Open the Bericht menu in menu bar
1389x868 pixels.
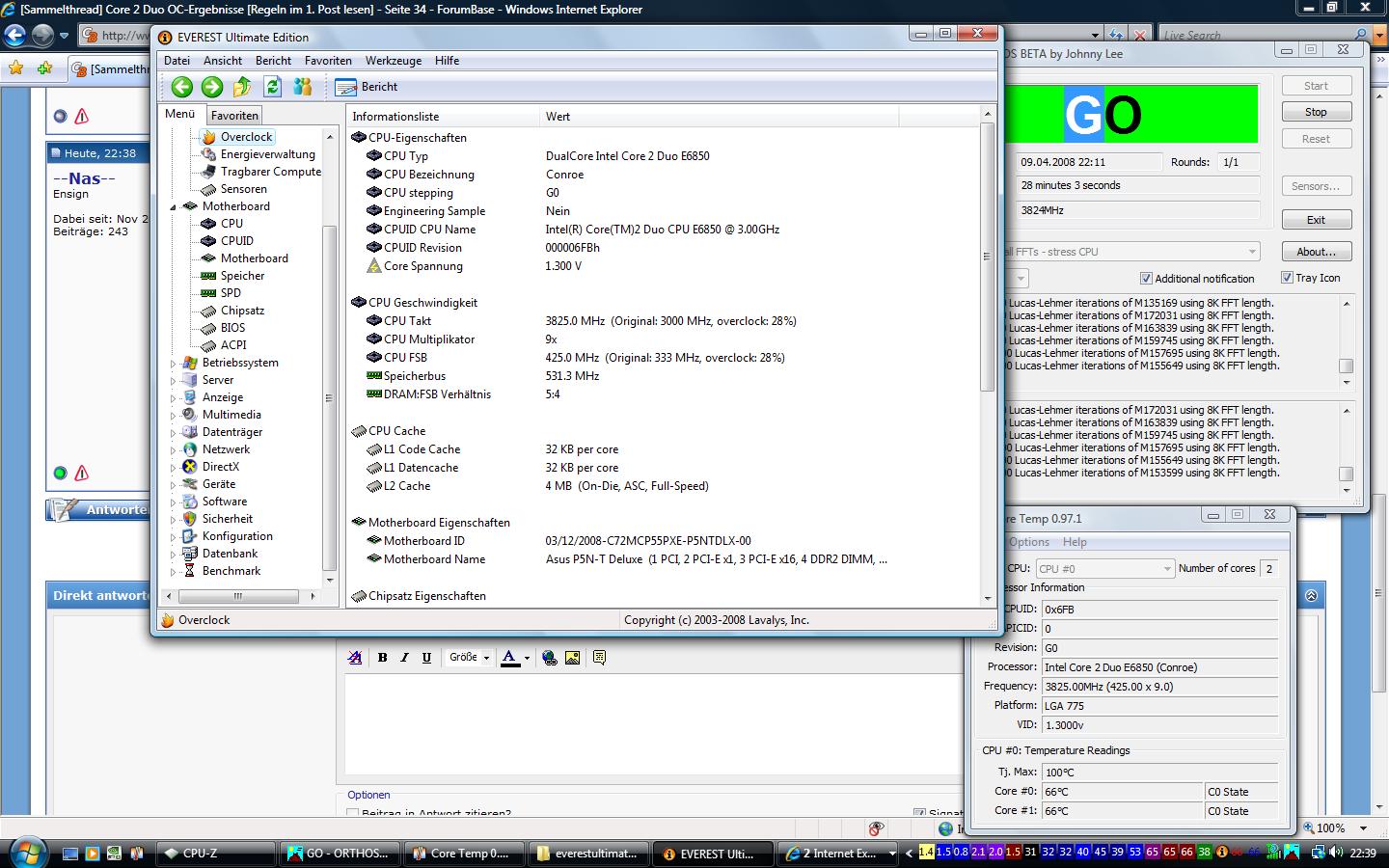(273, 61)
